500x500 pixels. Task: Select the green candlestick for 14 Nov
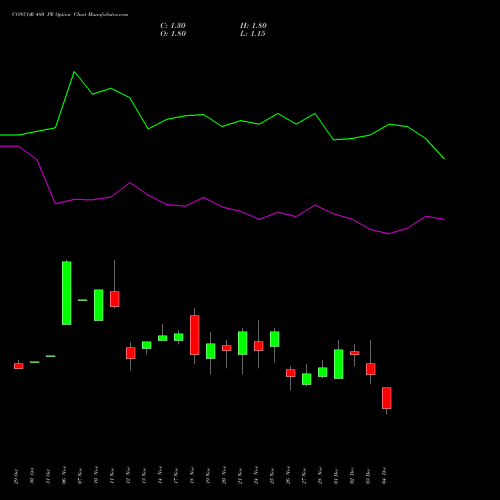(x=163, y=338)
